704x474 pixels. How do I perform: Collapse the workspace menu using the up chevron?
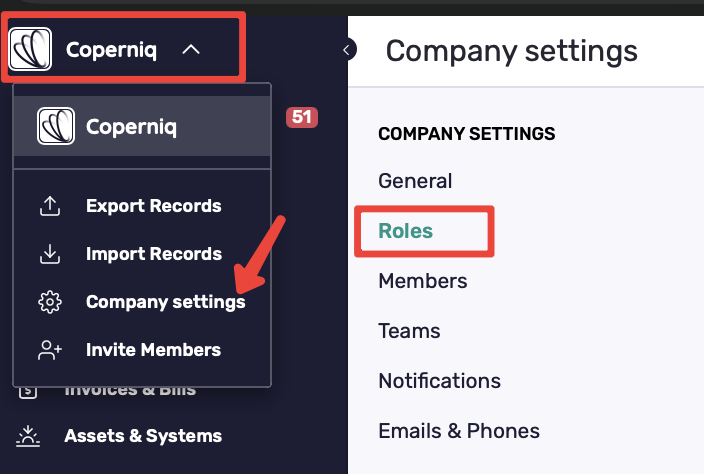point(191,49)
